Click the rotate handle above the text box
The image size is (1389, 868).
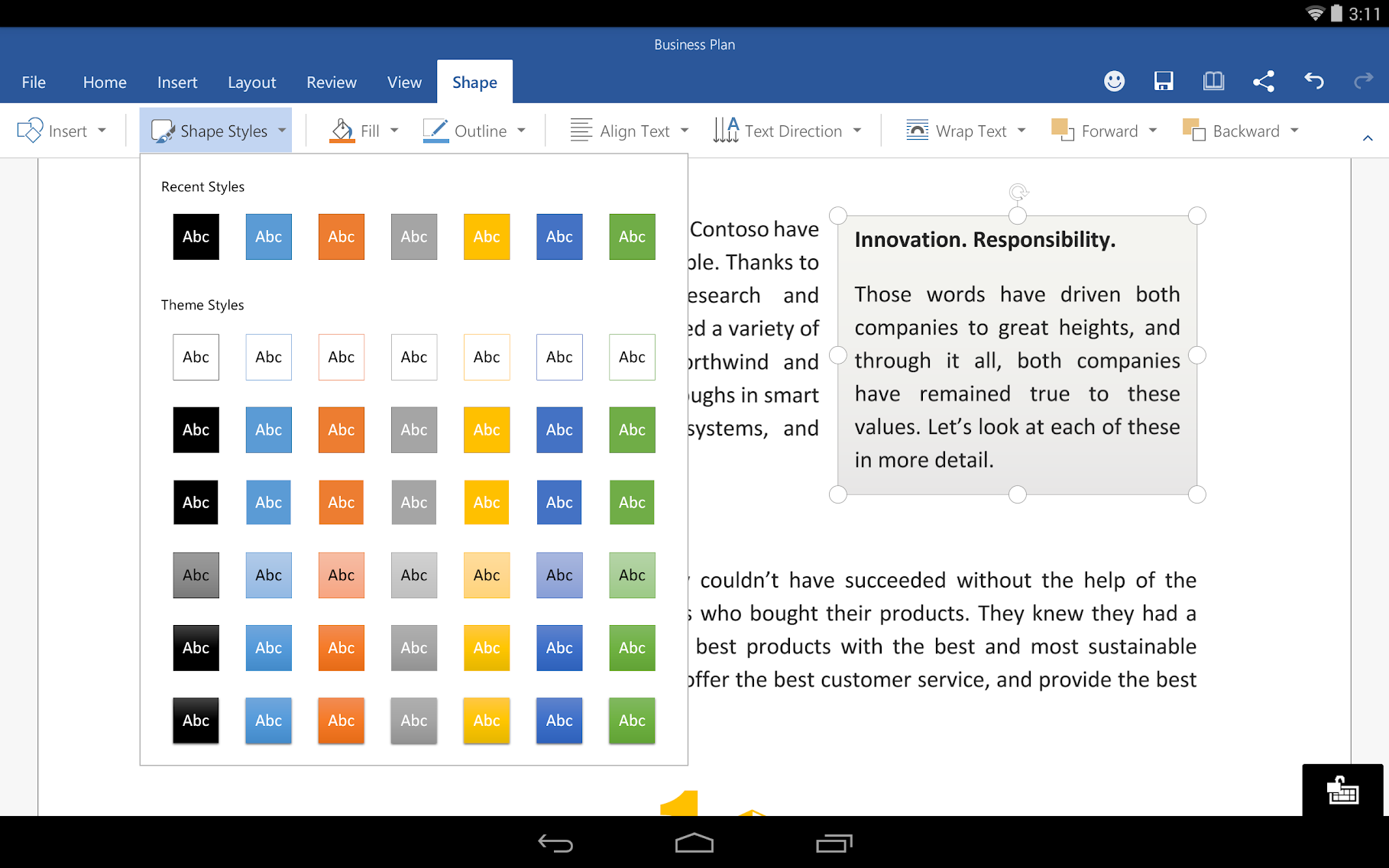(x=1018, y=192)
